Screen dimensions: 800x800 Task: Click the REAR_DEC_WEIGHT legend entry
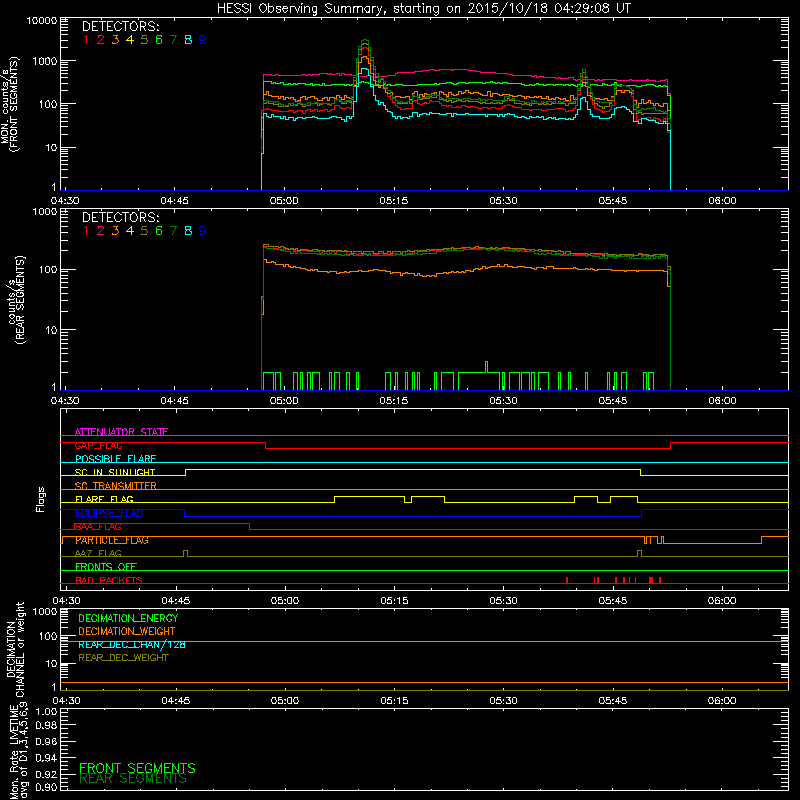(123, 658)
